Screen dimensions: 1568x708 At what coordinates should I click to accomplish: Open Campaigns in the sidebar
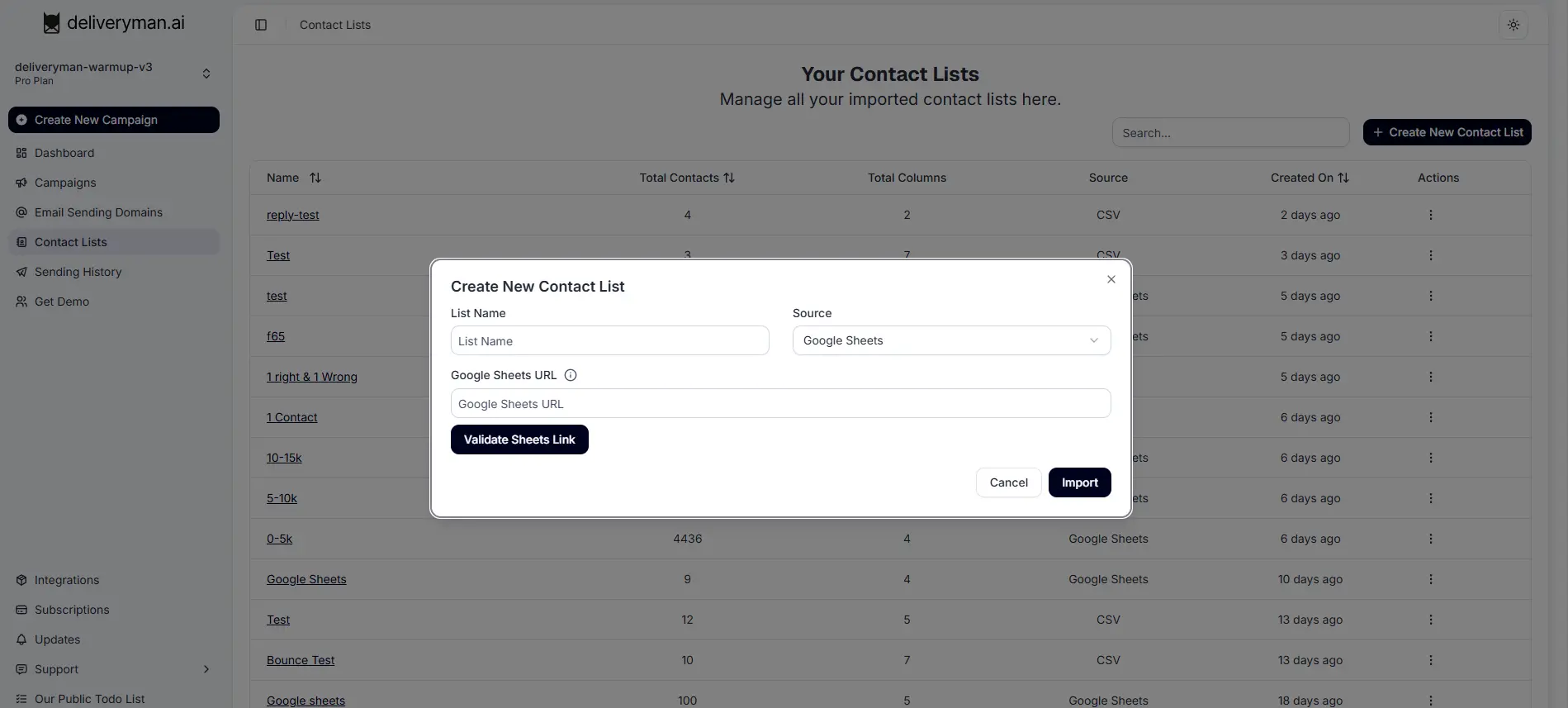[65, 183]
